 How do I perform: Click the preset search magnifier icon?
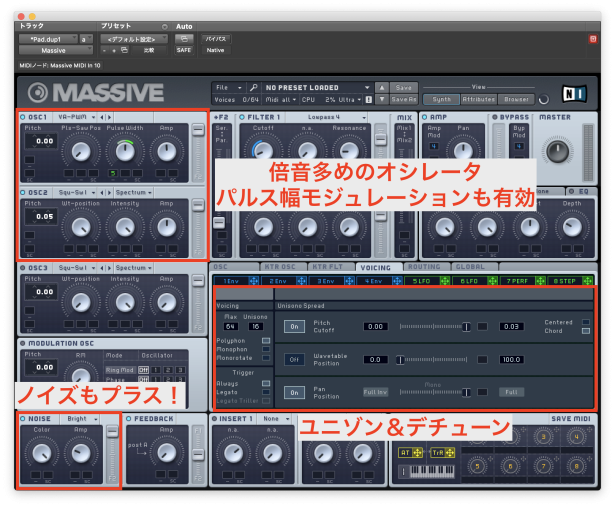[254, 88]
